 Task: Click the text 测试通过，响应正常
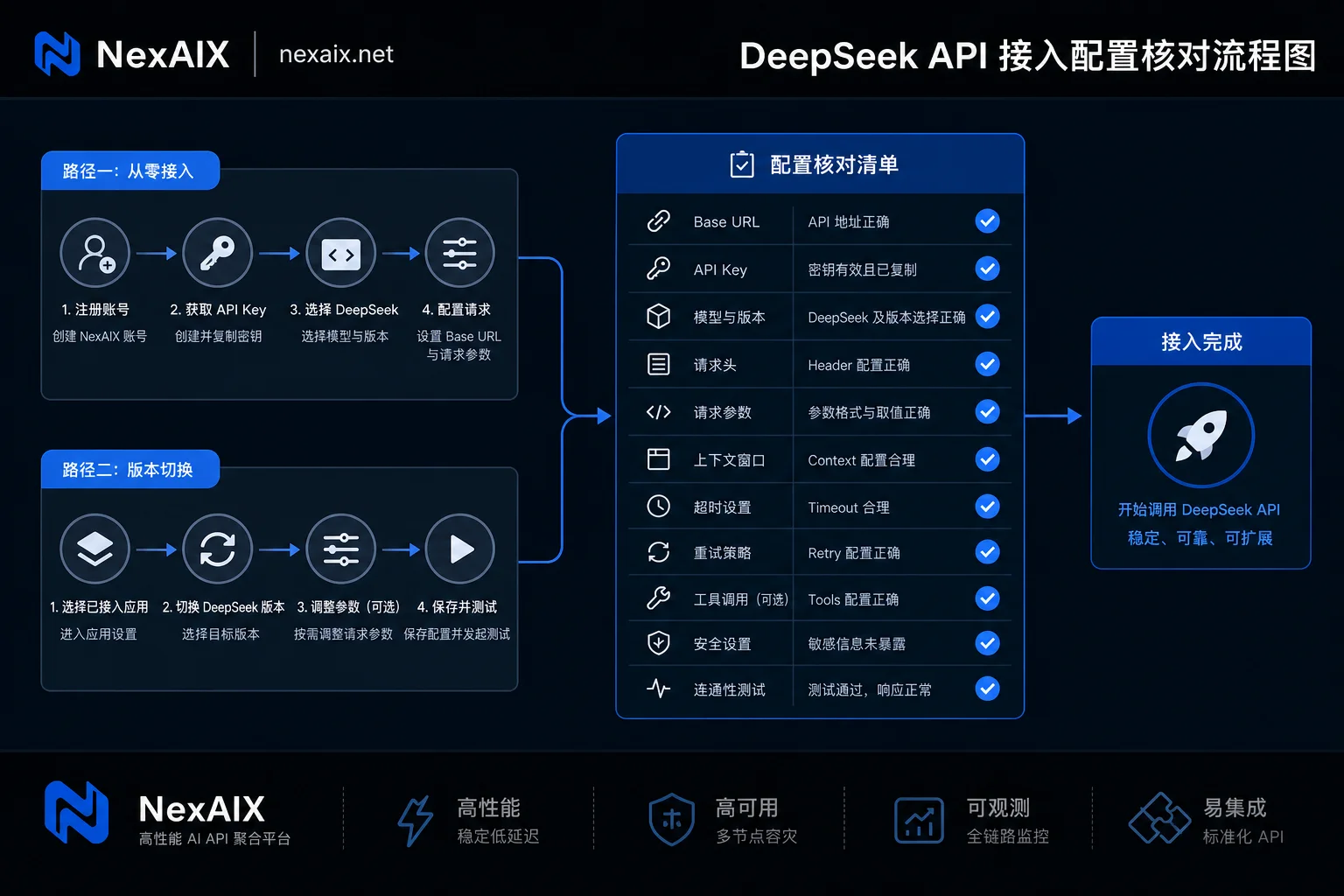point(869,689)
